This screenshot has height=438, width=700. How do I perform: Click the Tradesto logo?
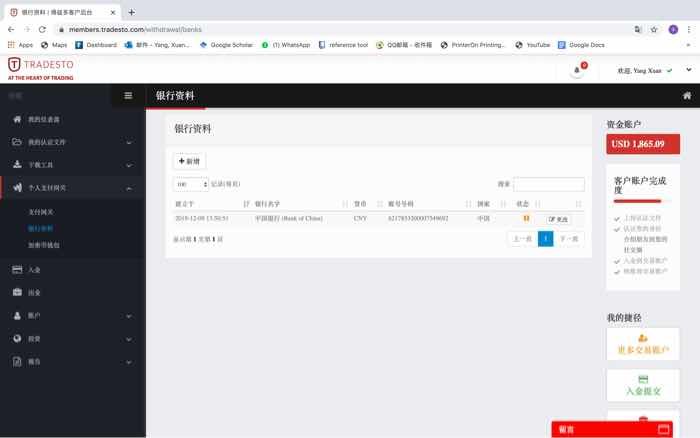tap(41, 69)
